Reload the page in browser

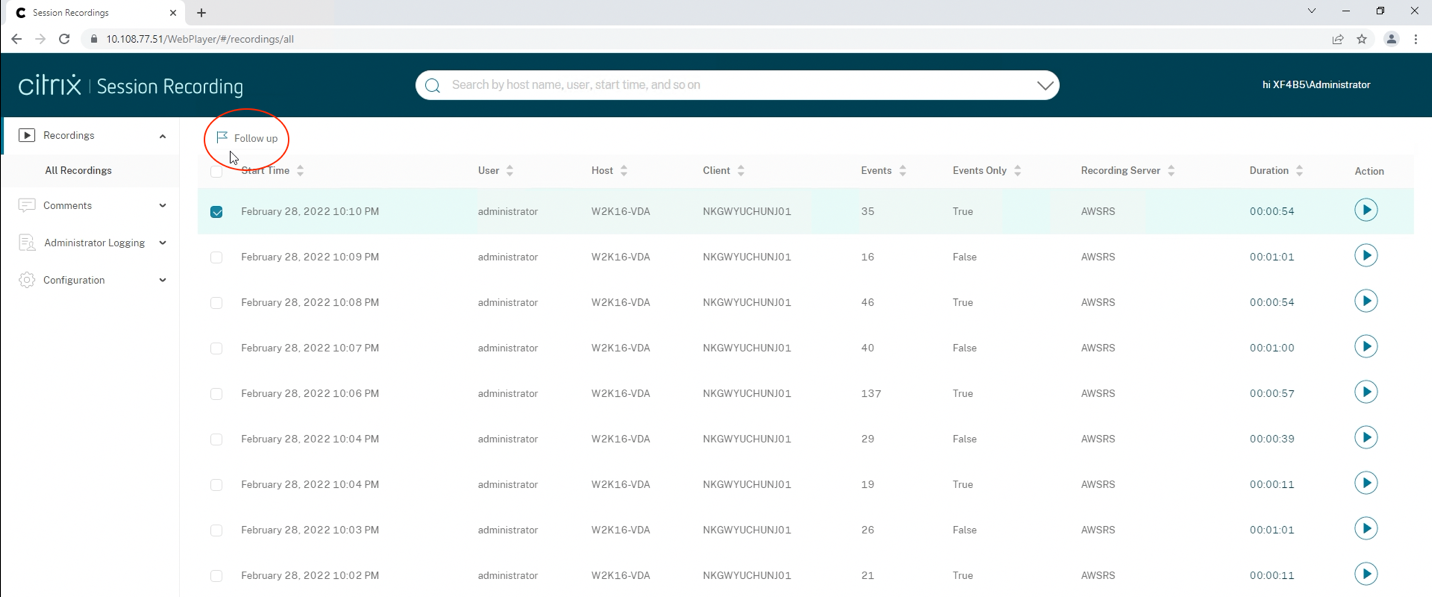pos(64,39)
